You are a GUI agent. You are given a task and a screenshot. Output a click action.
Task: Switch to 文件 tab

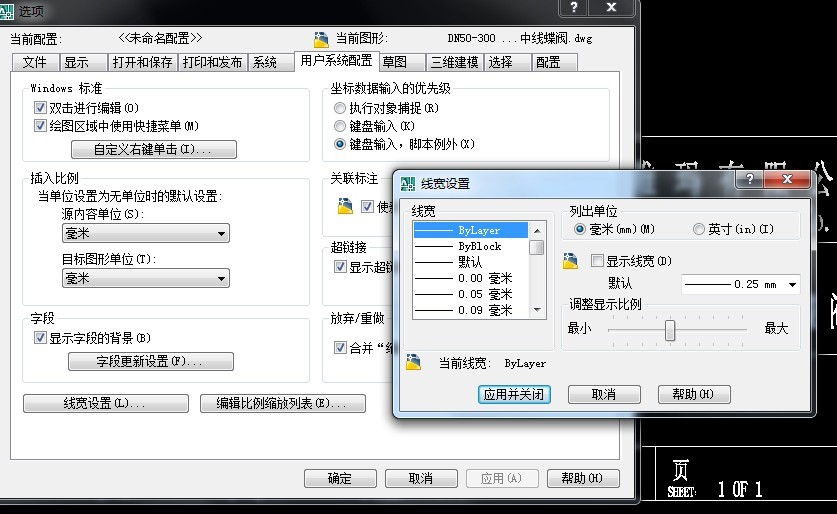click(35, 62)
